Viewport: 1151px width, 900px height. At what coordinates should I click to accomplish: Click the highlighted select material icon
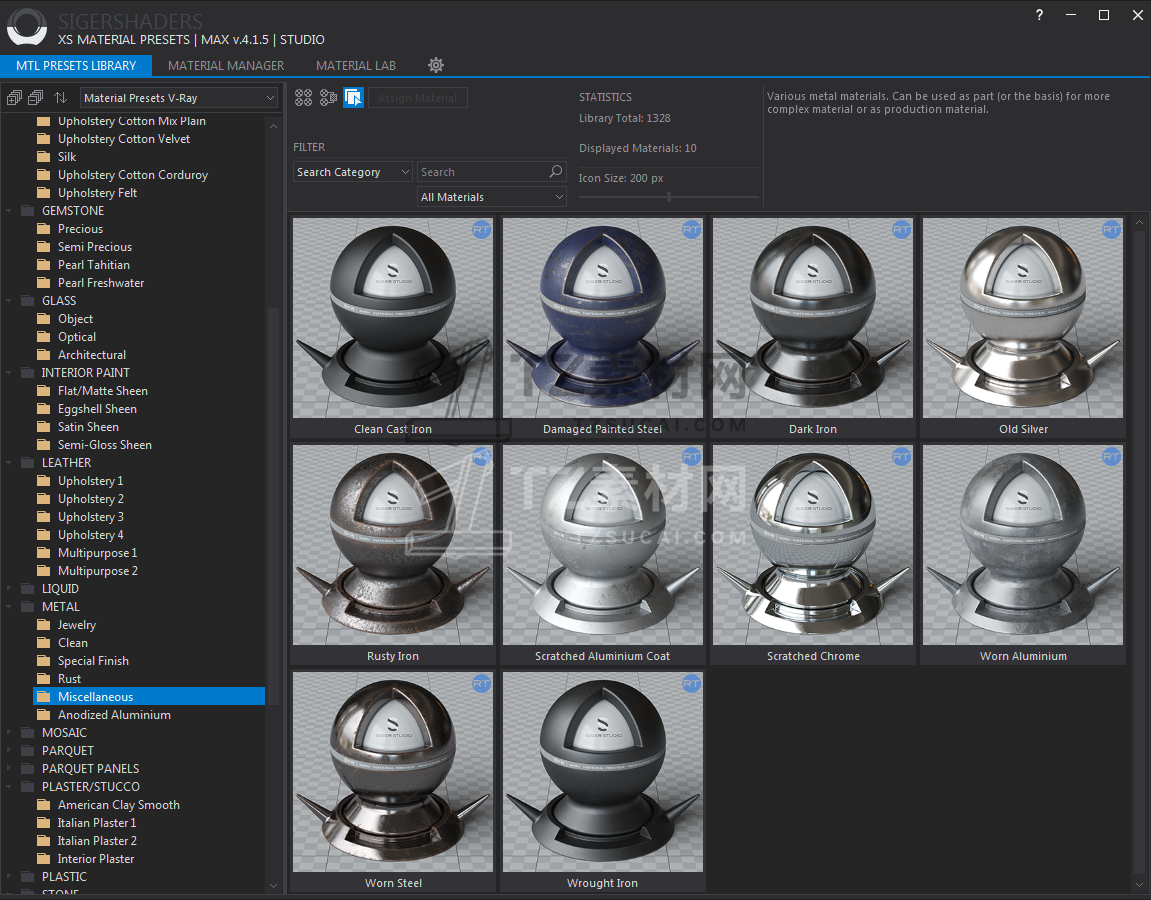(x=353, y=98)
